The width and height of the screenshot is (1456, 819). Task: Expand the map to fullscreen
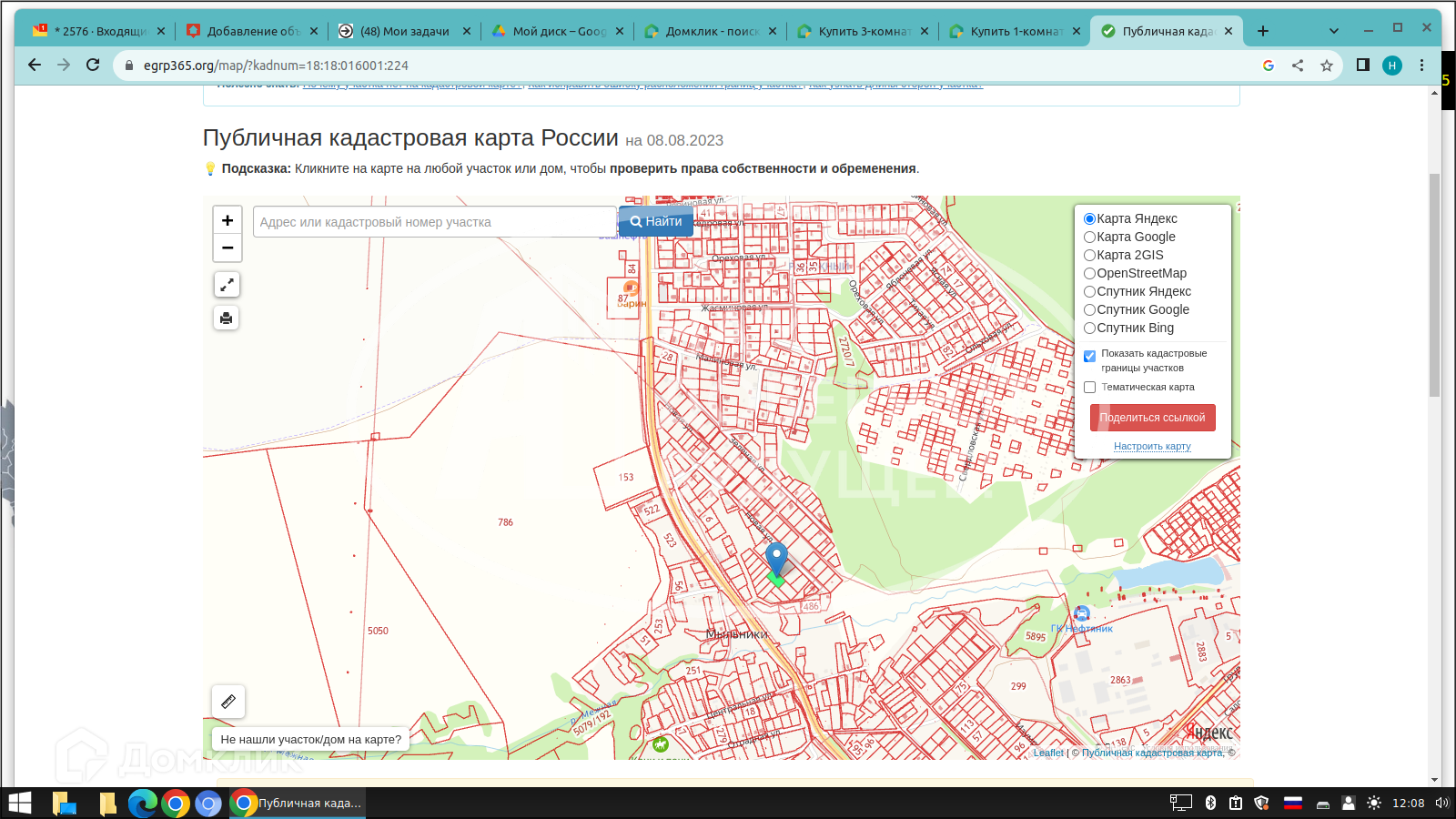click(227, 285)
